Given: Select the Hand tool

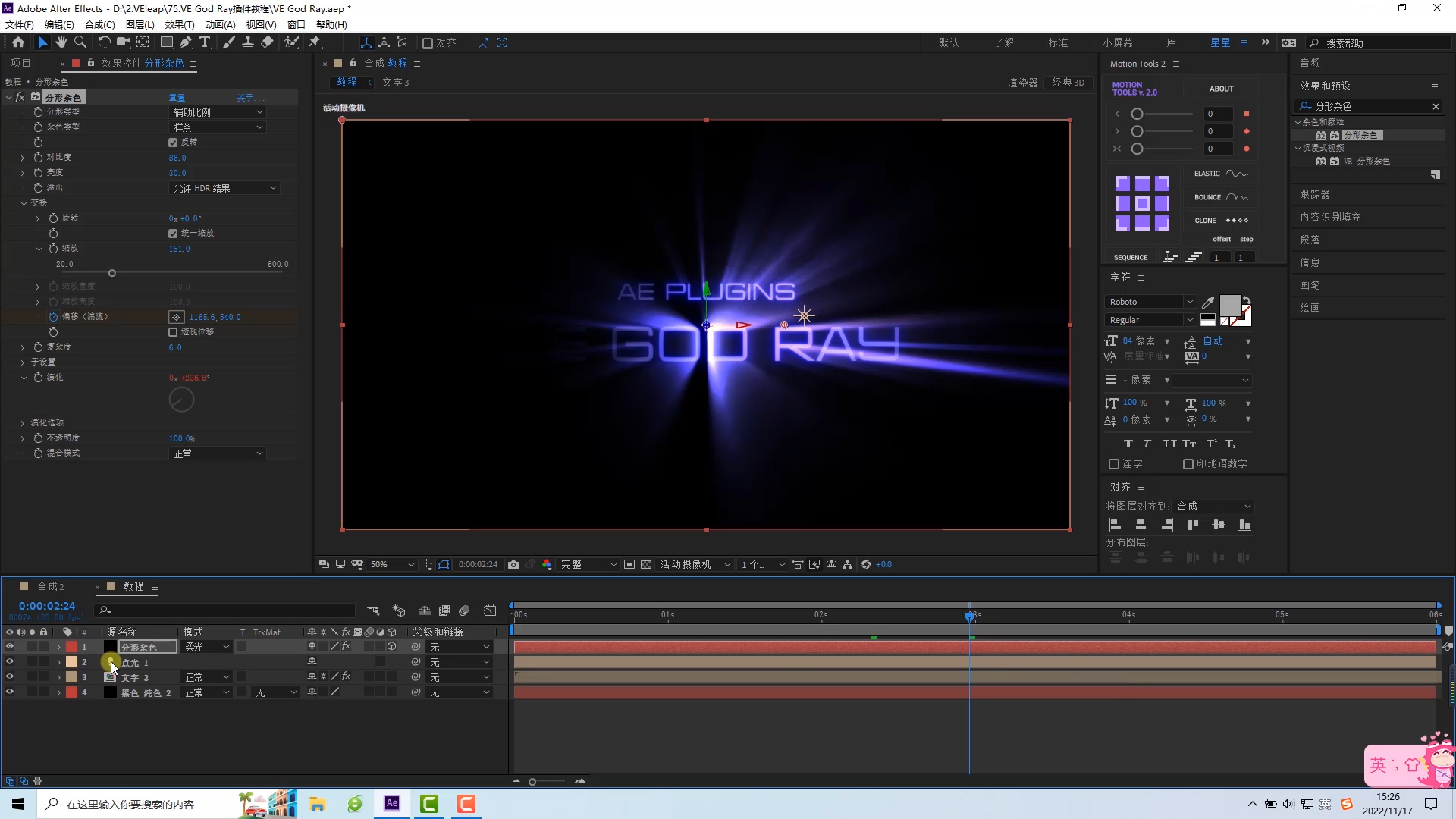Looking at the screenshot, I should point(61,42).
